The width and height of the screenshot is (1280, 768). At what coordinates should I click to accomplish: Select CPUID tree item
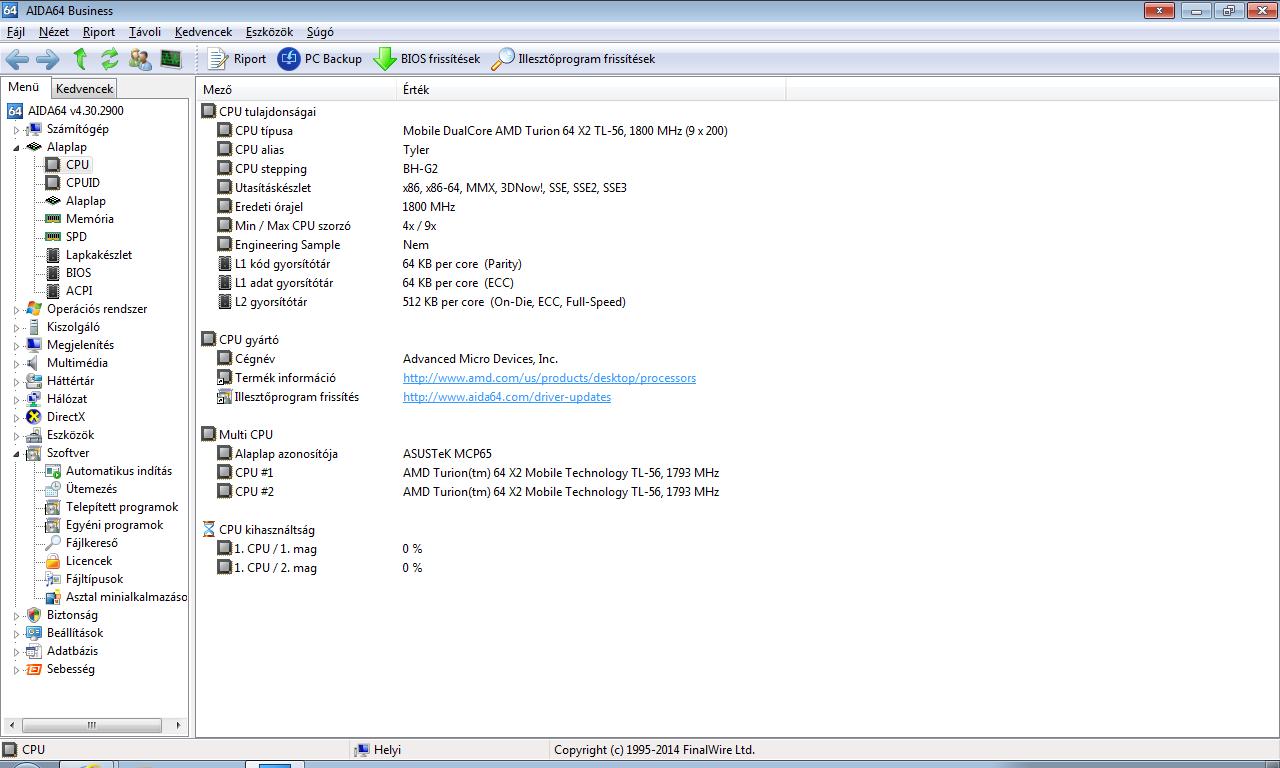click(x=83, y=183)
